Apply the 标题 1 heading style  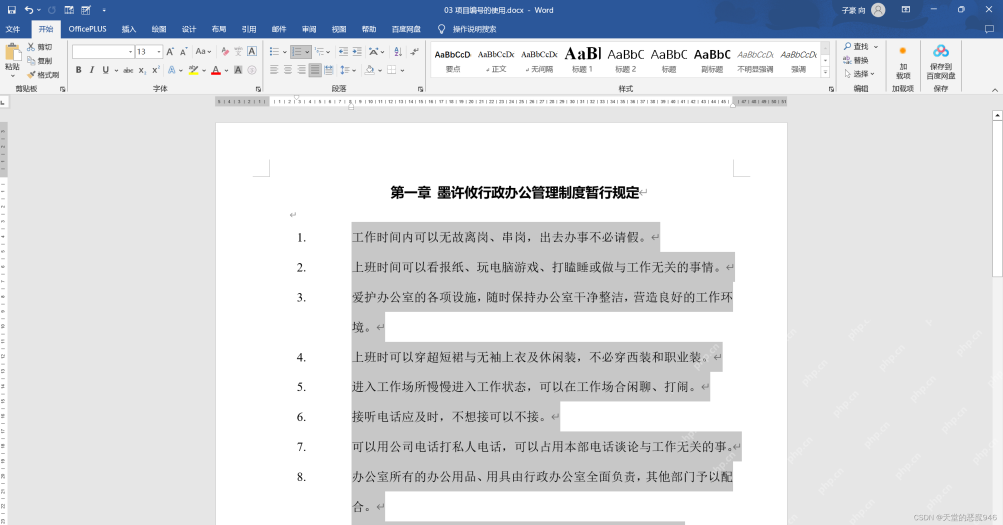582,59
